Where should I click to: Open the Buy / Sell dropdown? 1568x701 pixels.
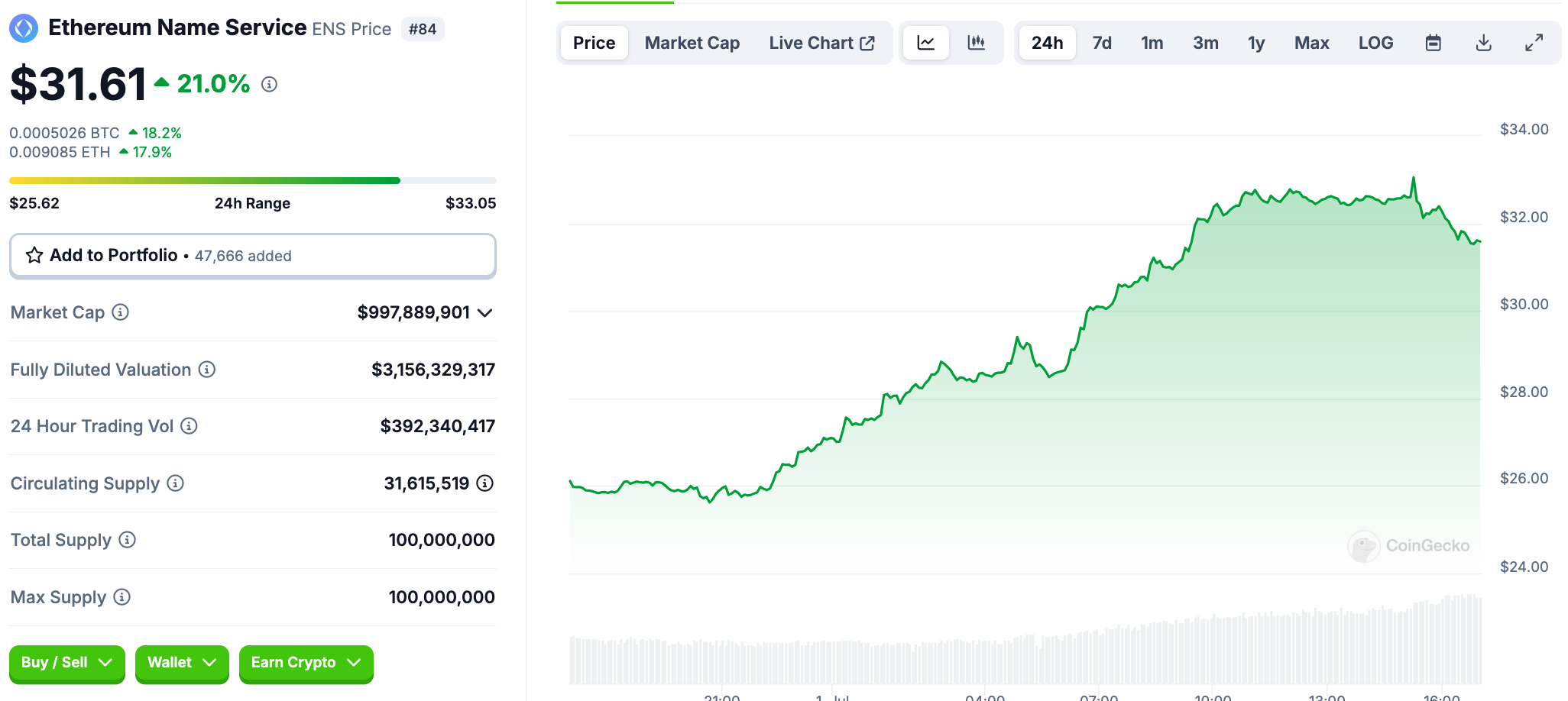[x=66, y=663]
